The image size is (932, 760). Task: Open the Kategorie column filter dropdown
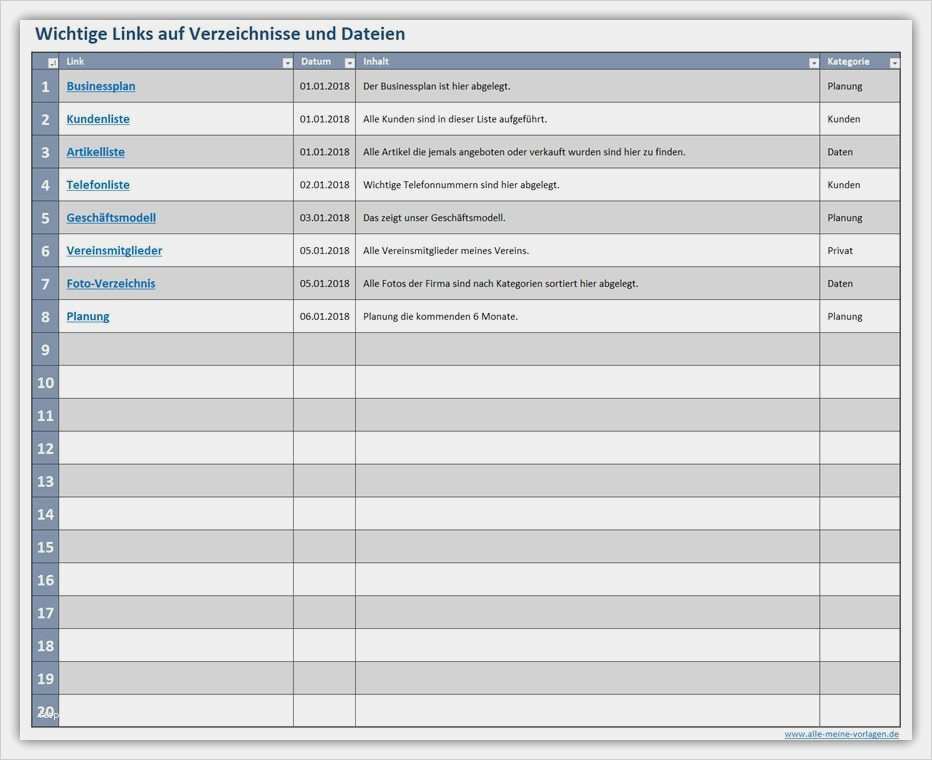(x=893, y=61)
